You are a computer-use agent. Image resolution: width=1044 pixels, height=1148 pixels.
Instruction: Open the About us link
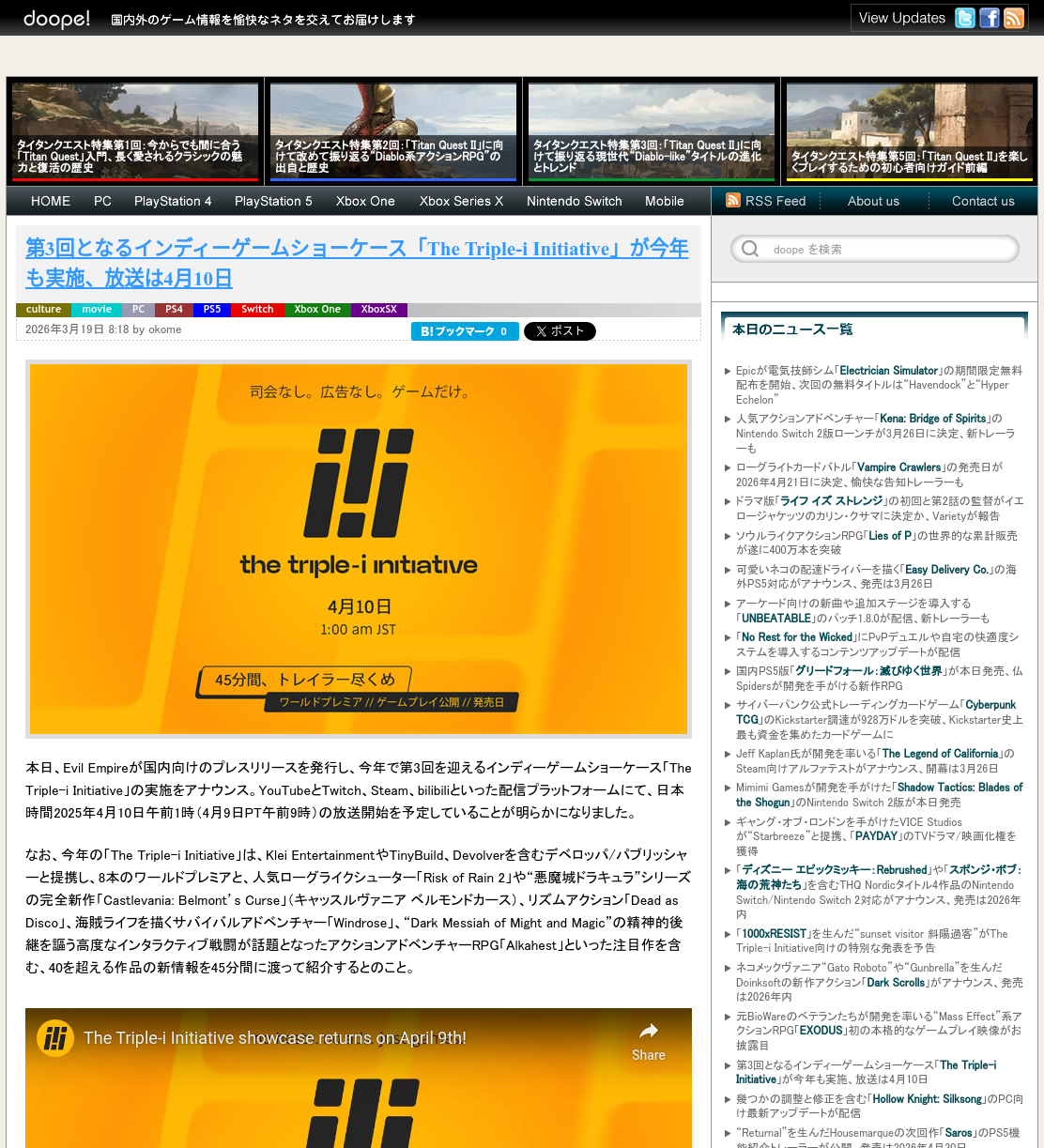click(873, 201)
